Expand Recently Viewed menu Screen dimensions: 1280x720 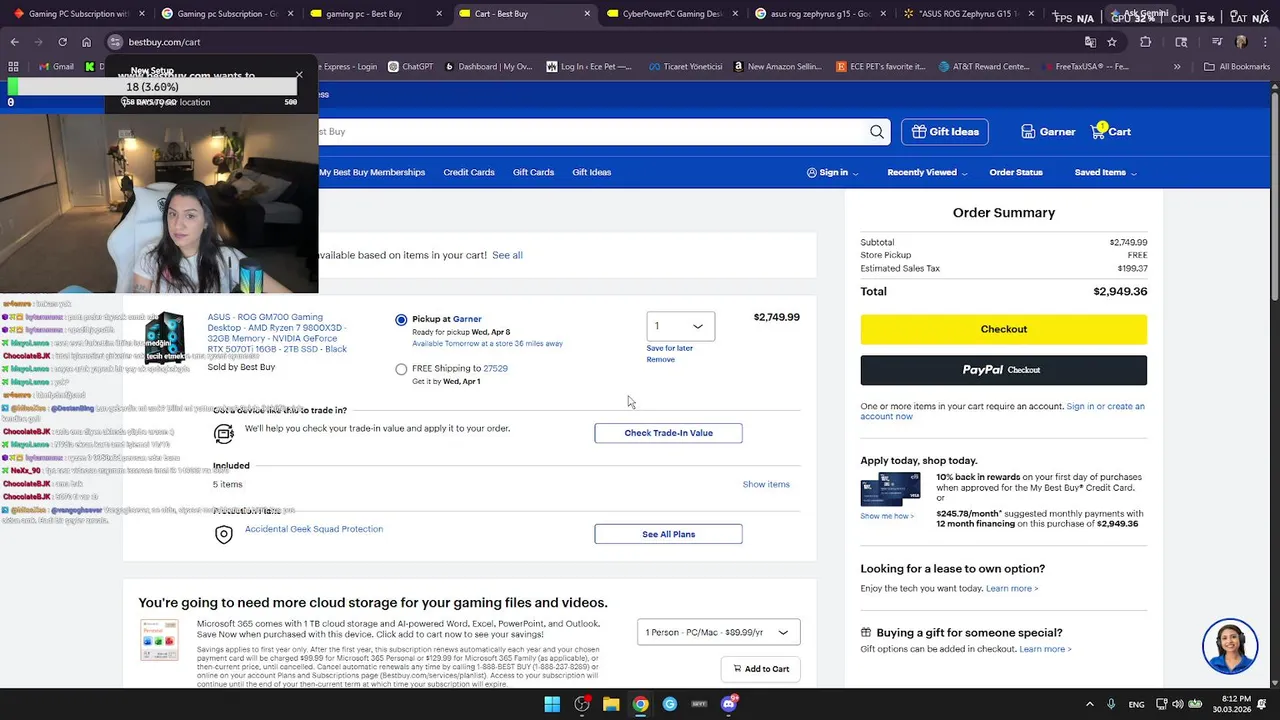click(927, 172)
